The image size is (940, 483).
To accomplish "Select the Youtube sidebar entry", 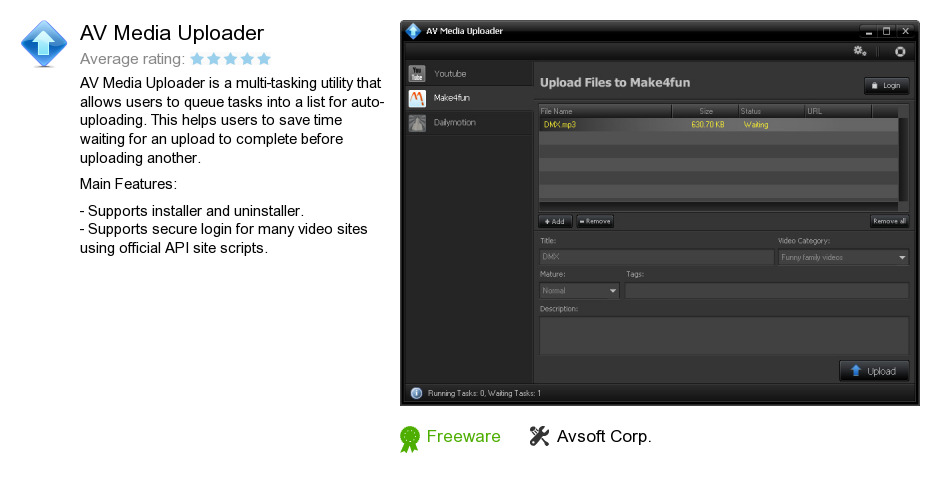I will pyautogui.click(x=469, y=74).
